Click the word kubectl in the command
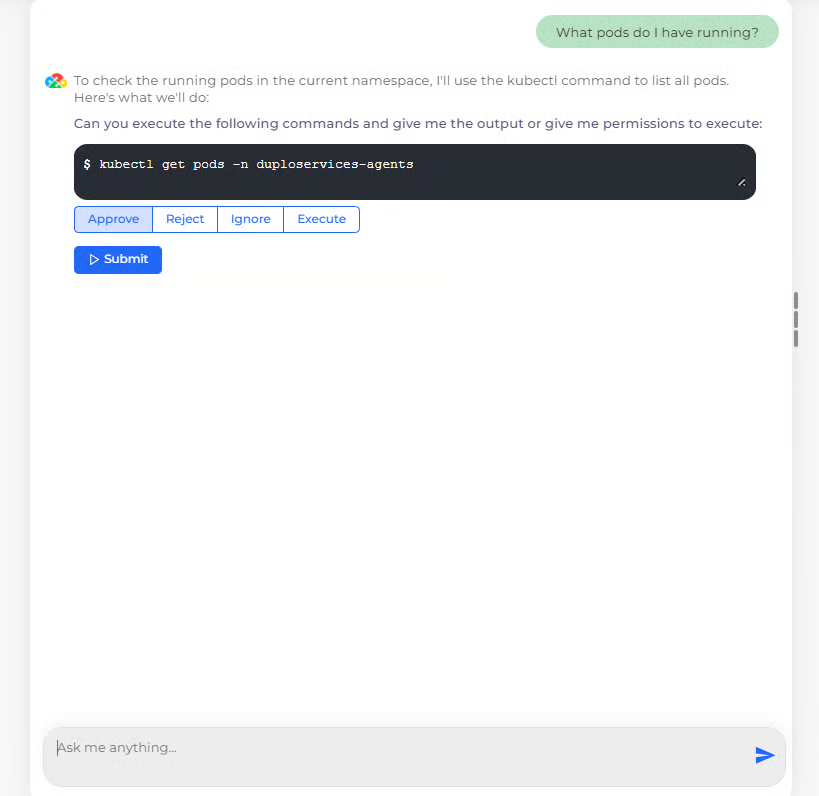This screenshot has width=819, height=796. pyautogui.click(x=126, y=164)
